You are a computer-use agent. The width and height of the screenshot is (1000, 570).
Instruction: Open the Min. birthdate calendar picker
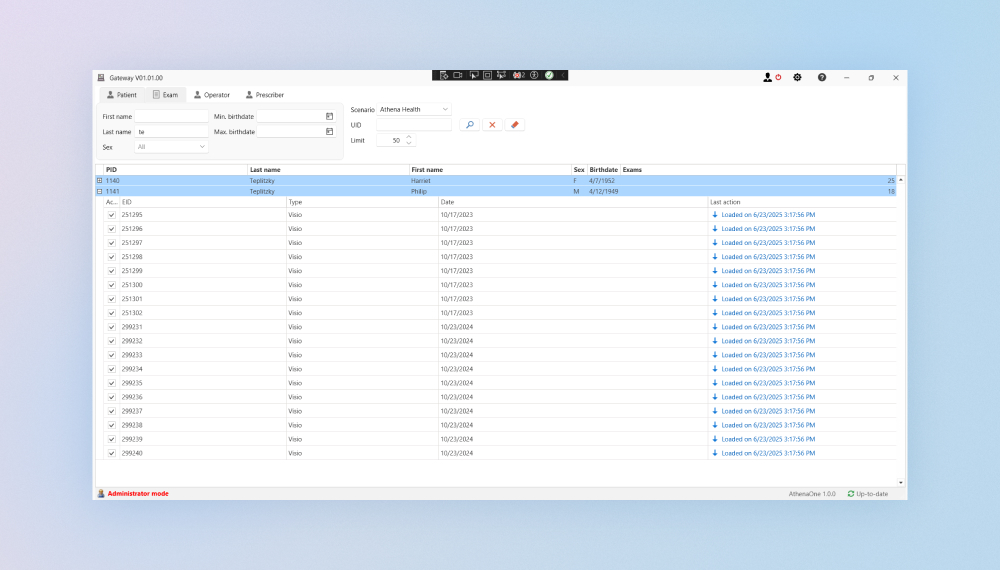pyautogui.click(x=330, y=116)
